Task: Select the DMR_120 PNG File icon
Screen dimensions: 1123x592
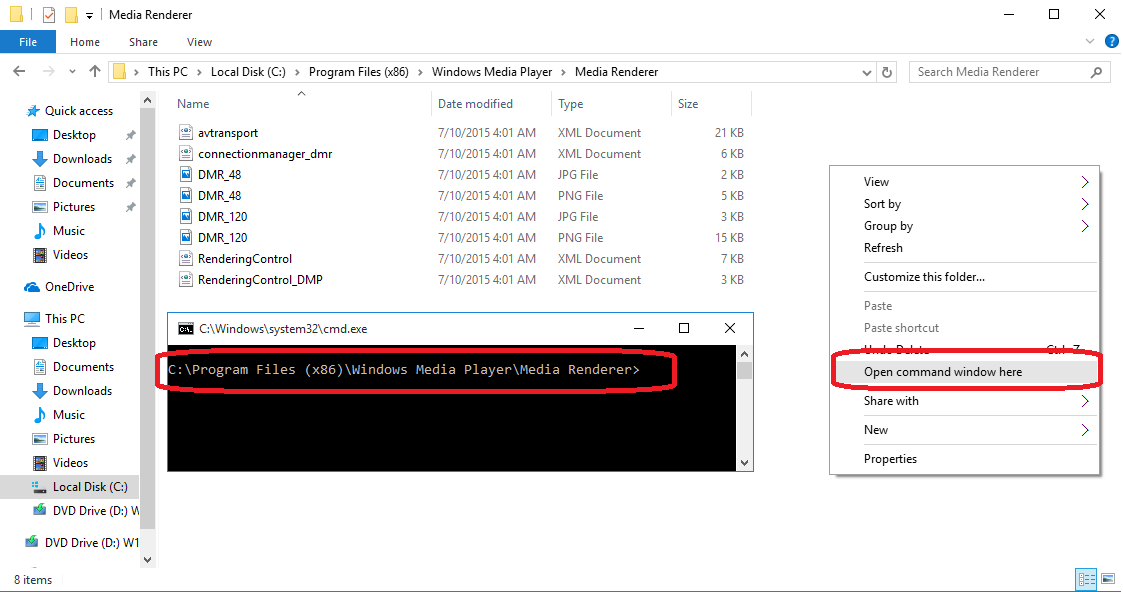Action: tap(185, 238)
